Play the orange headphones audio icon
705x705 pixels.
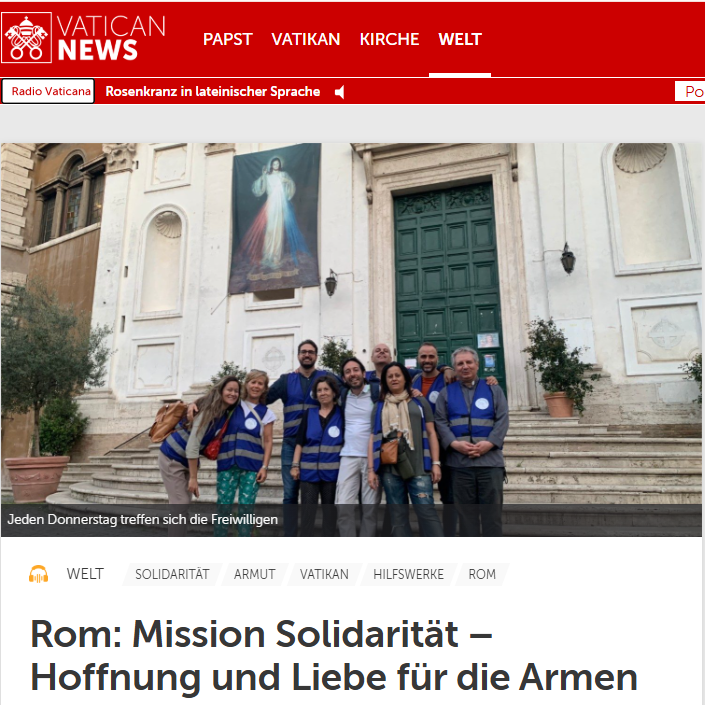39,574
